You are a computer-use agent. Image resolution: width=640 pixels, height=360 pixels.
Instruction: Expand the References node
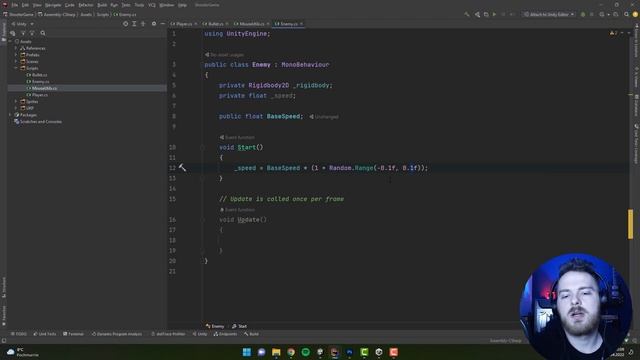point(16,48)
